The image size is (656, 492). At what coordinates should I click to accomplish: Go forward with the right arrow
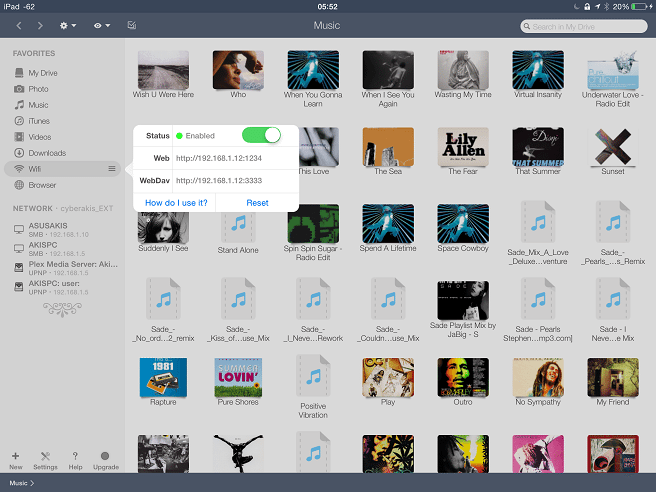point(40,26)
